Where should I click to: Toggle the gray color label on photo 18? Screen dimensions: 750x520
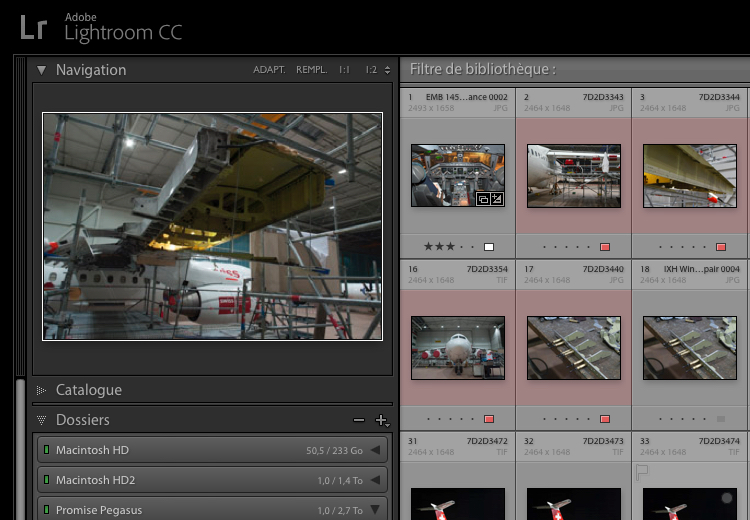click(x=720, y=418)
